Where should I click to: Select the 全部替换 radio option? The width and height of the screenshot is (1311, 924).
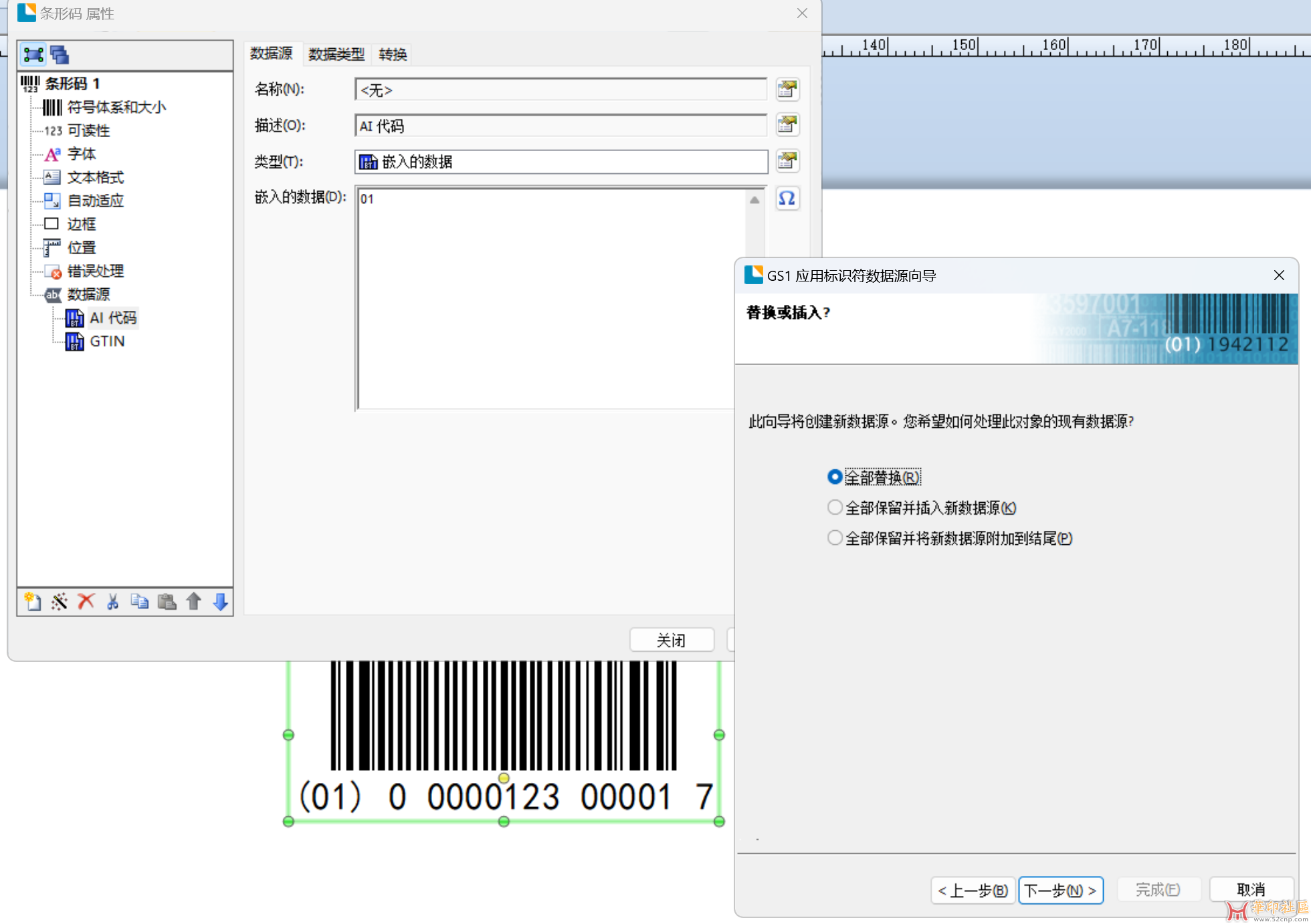tap(834, 477)
